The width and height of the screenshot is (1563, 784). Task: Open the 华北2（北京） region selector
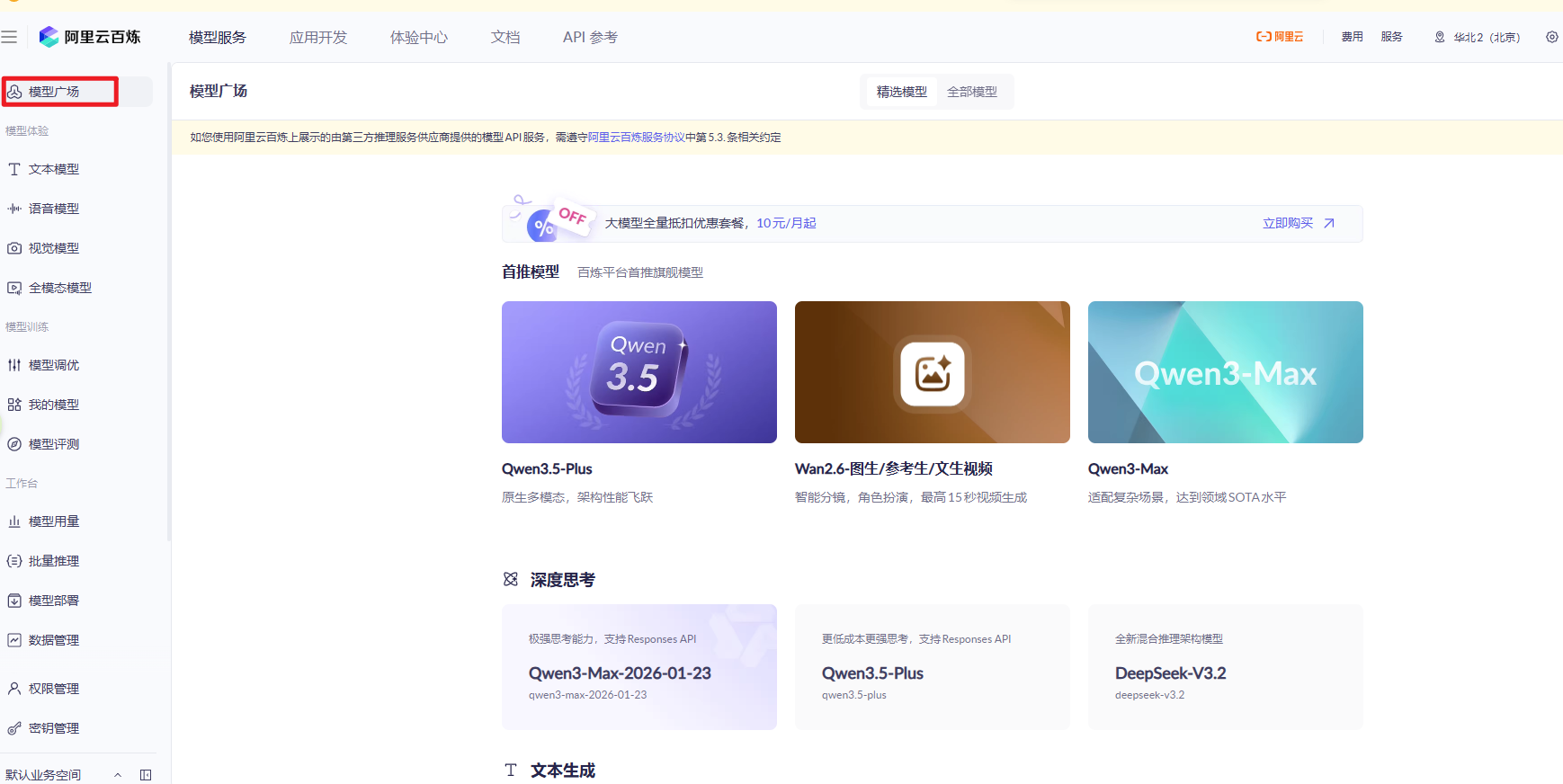click(1477, 37)
